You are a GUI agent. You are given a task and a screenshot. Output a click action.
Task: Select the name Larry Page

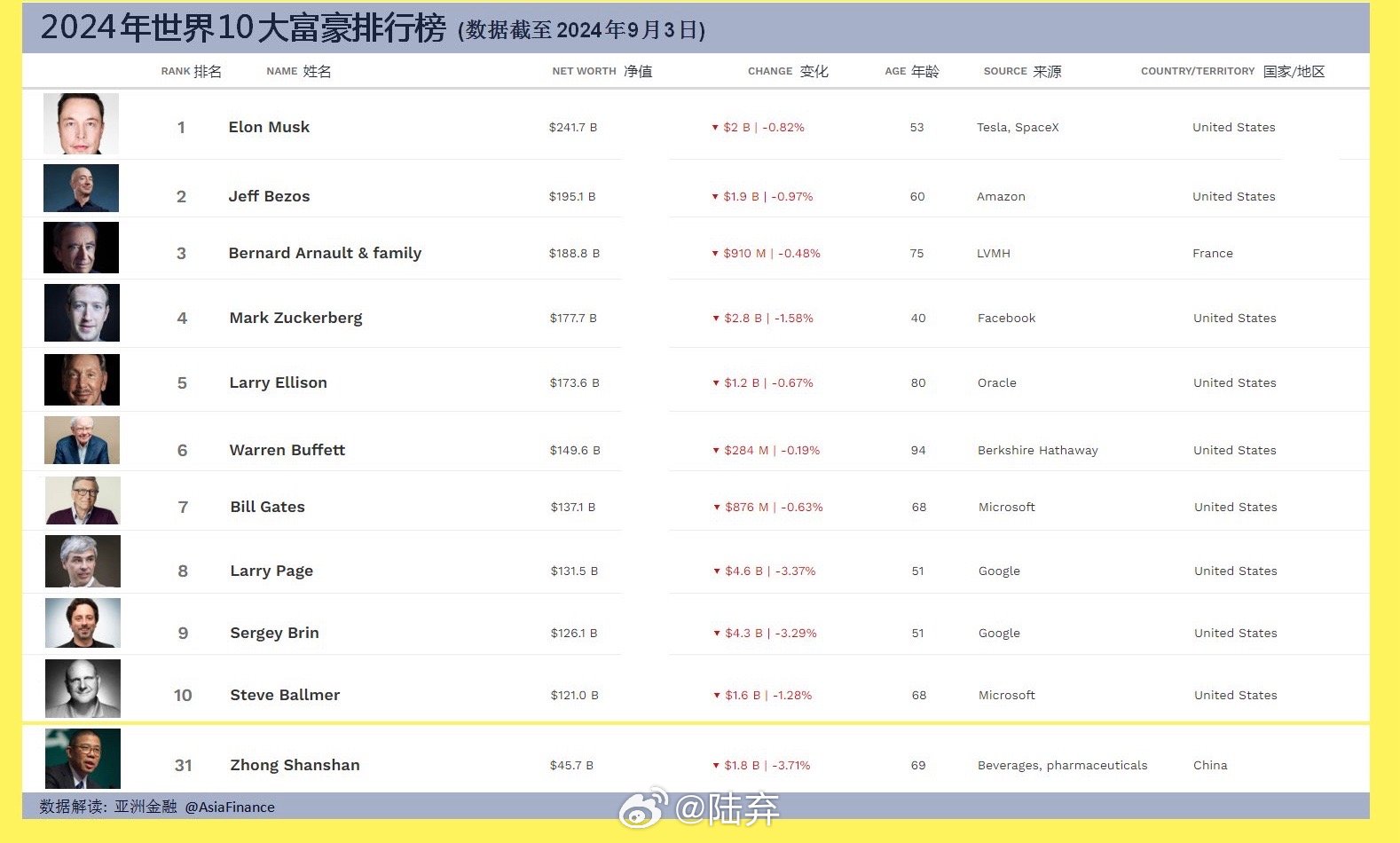coord(271,571)
